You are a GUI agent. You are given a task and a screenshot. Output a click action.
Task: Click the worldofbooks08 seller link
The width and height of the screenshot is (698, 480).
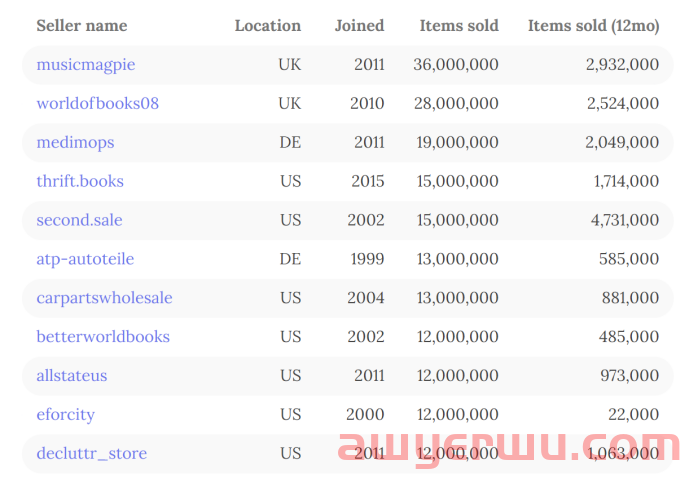coord(97,104)
